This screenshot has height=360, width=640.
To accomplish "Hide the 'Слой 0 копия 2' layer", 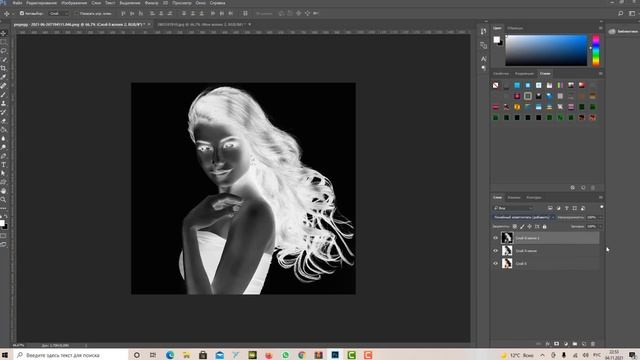I will [x=496, y=238].
